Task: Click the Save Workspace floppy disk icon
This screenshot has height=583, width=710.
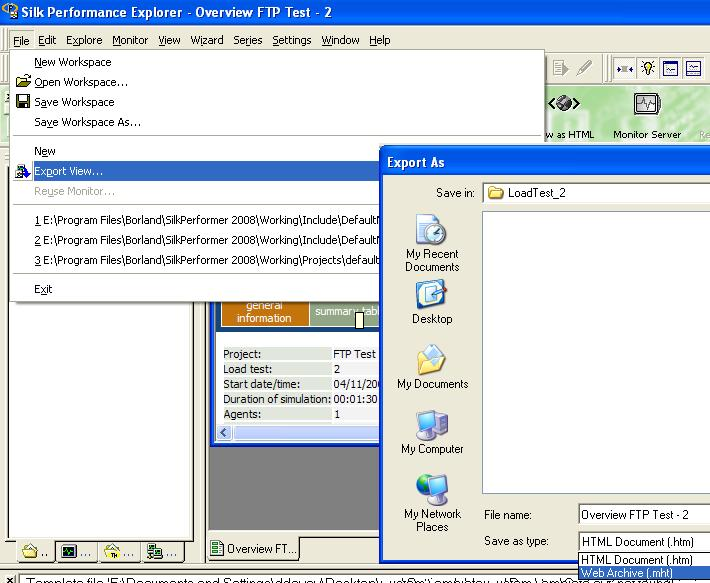Action: point(23,101)
